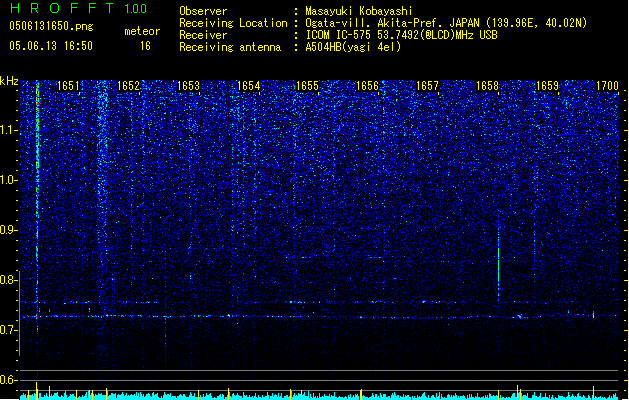Click the cyan signal level graph at bottom

[x=319, y=396]
